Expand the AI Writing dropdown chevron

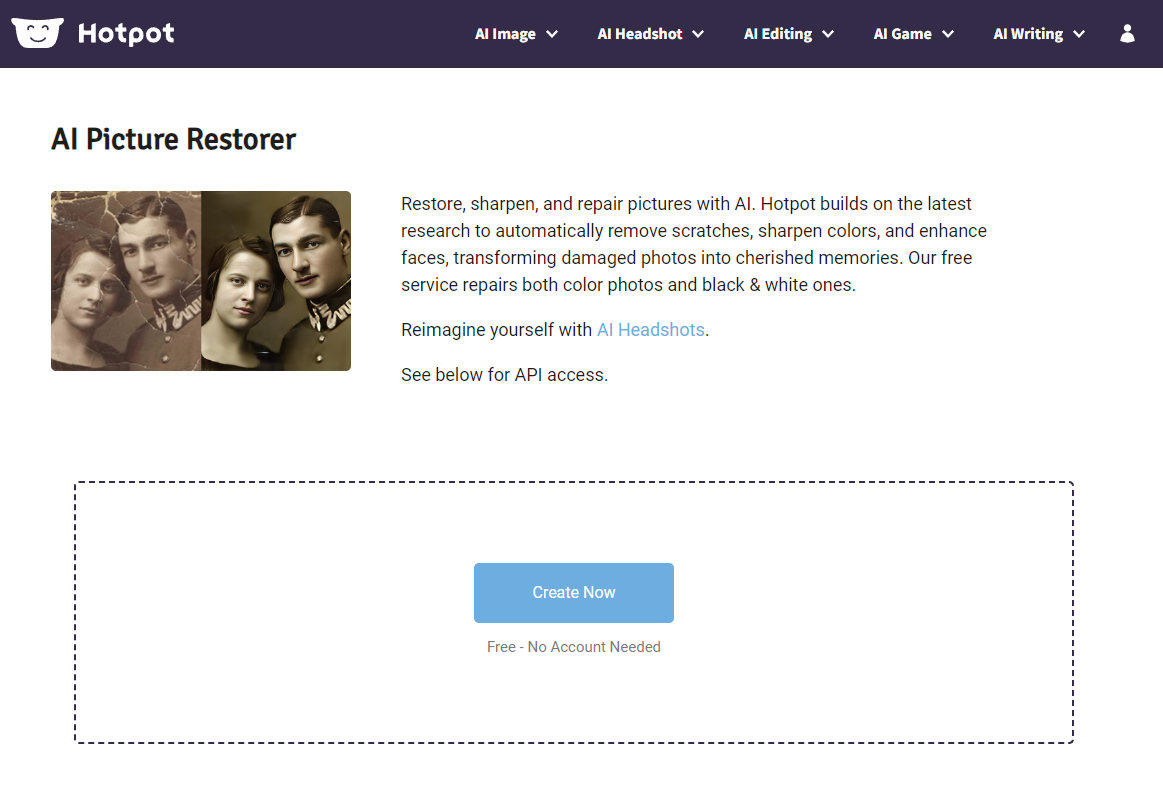(x=1079, y=34)
